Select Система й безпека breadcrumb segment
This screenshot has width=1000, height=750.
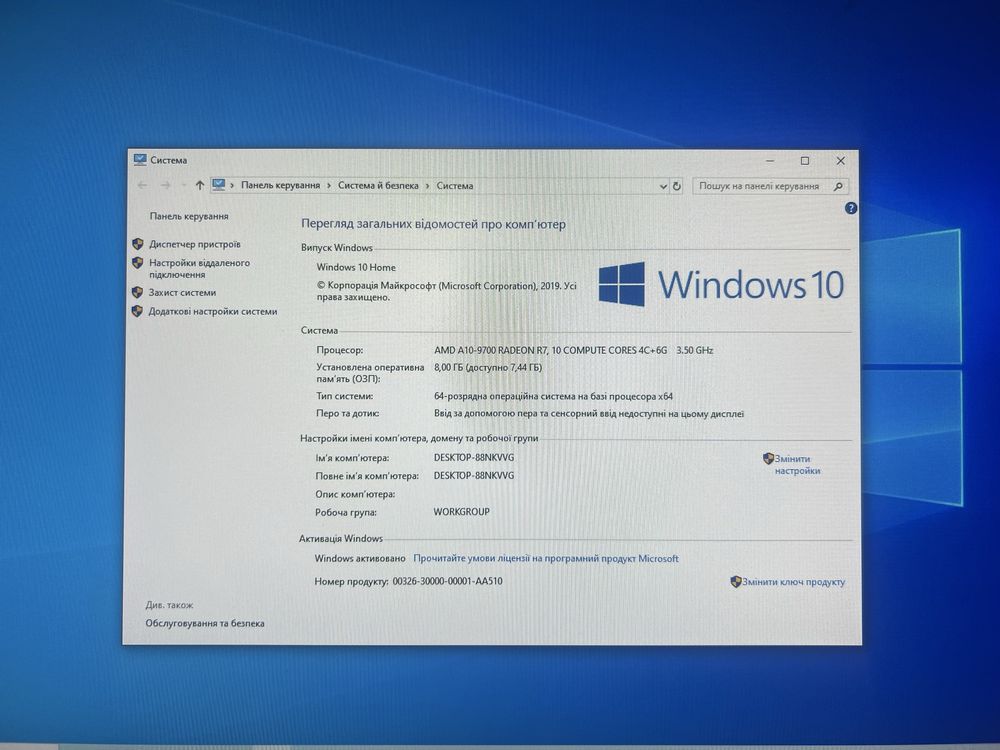(378, 186)
